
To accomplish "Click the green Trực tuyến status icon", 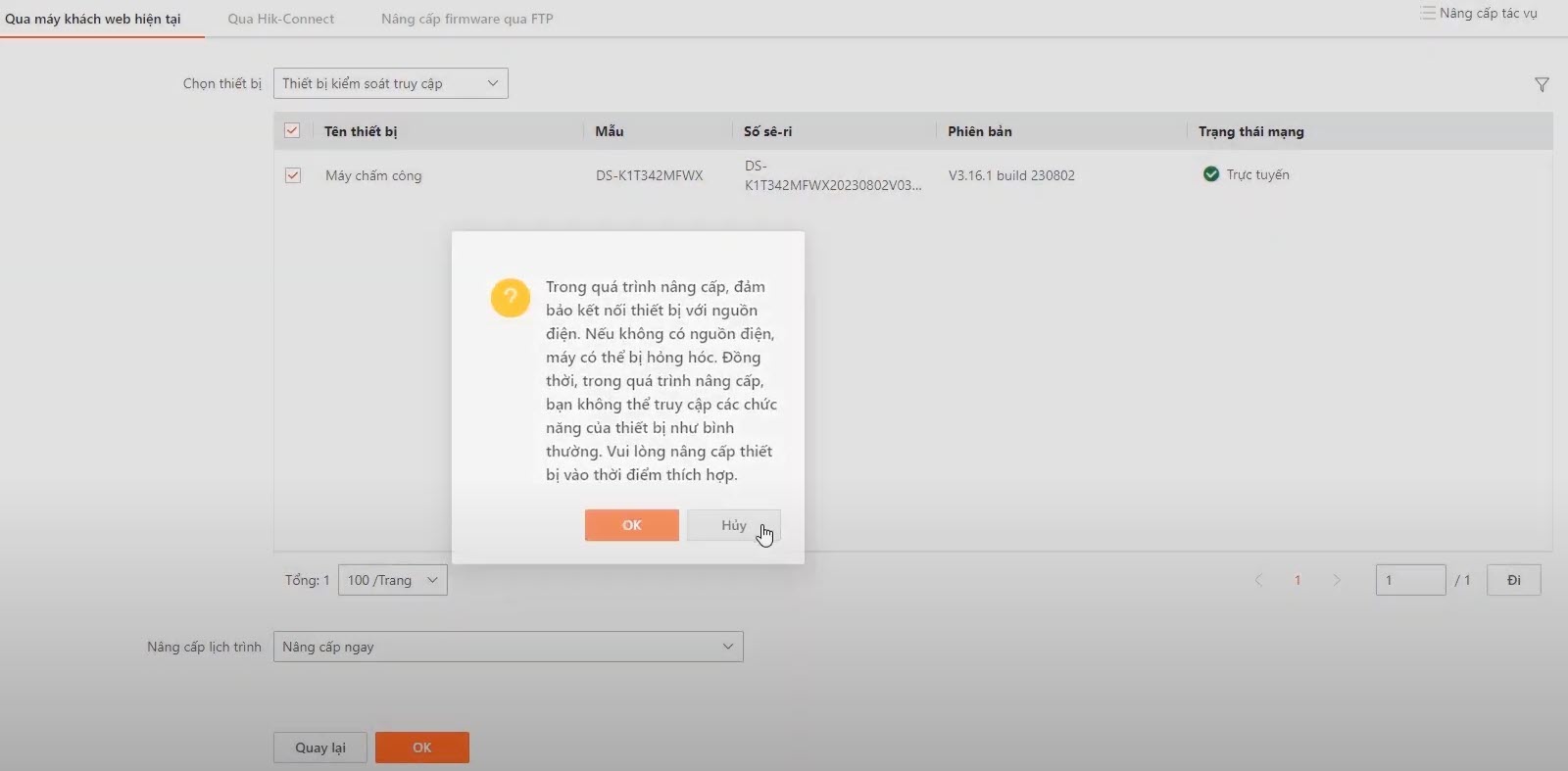I will 1211,174.
